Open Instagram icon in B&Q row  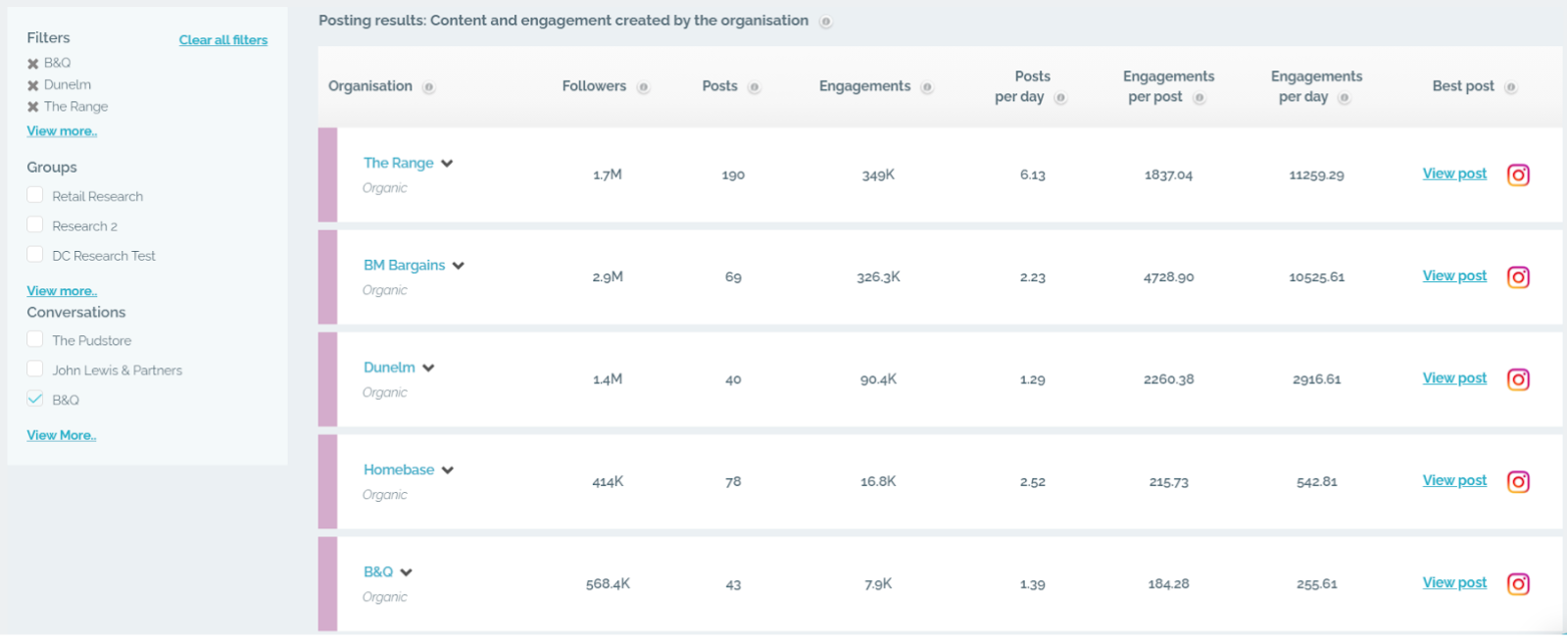coord(1518,584)
